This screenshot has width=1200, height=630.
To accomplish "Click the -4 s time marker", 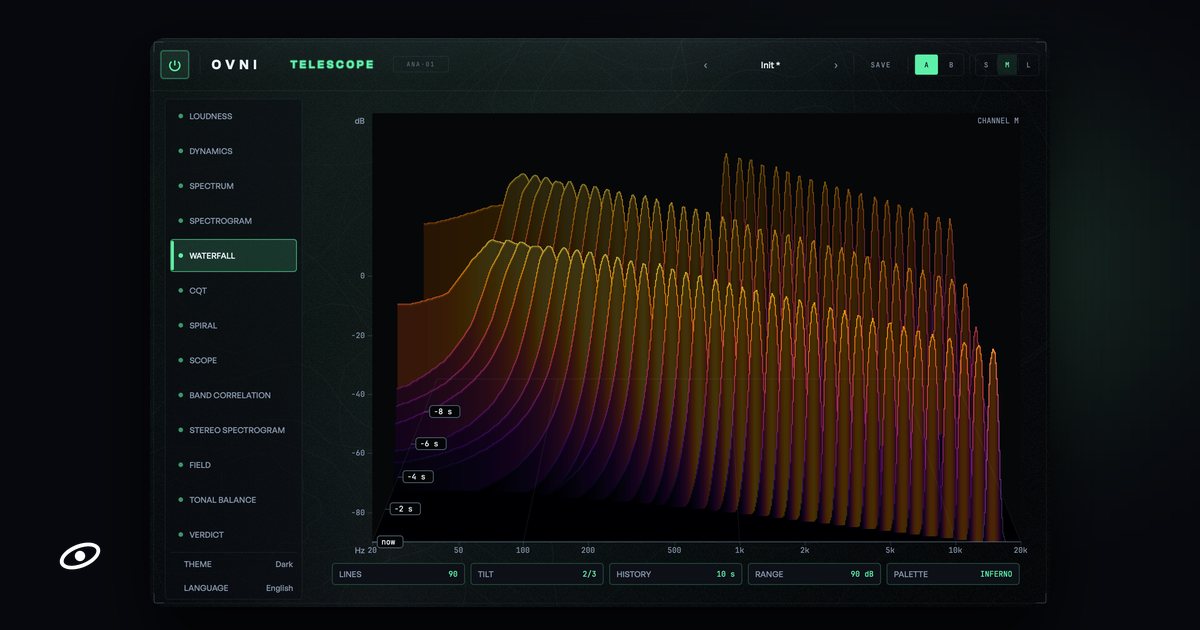I will [418, 477].
